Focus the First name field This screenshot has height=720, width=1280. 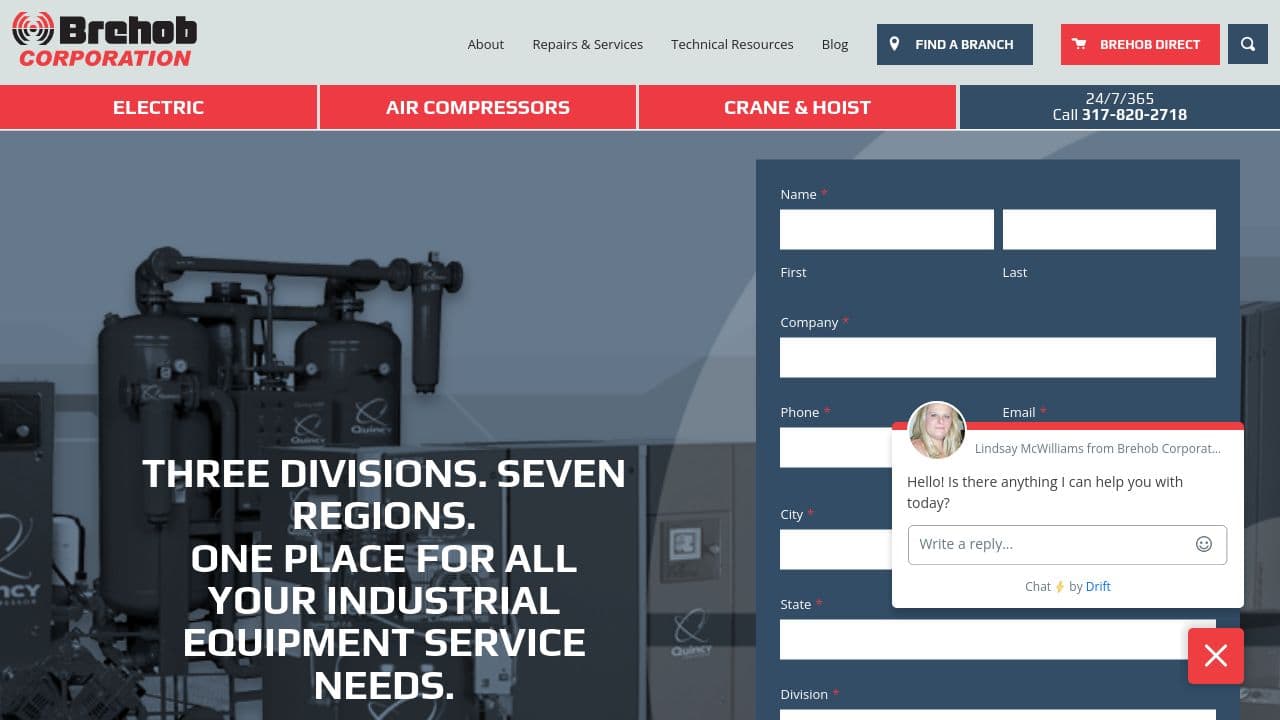click(x=887, y=229)
